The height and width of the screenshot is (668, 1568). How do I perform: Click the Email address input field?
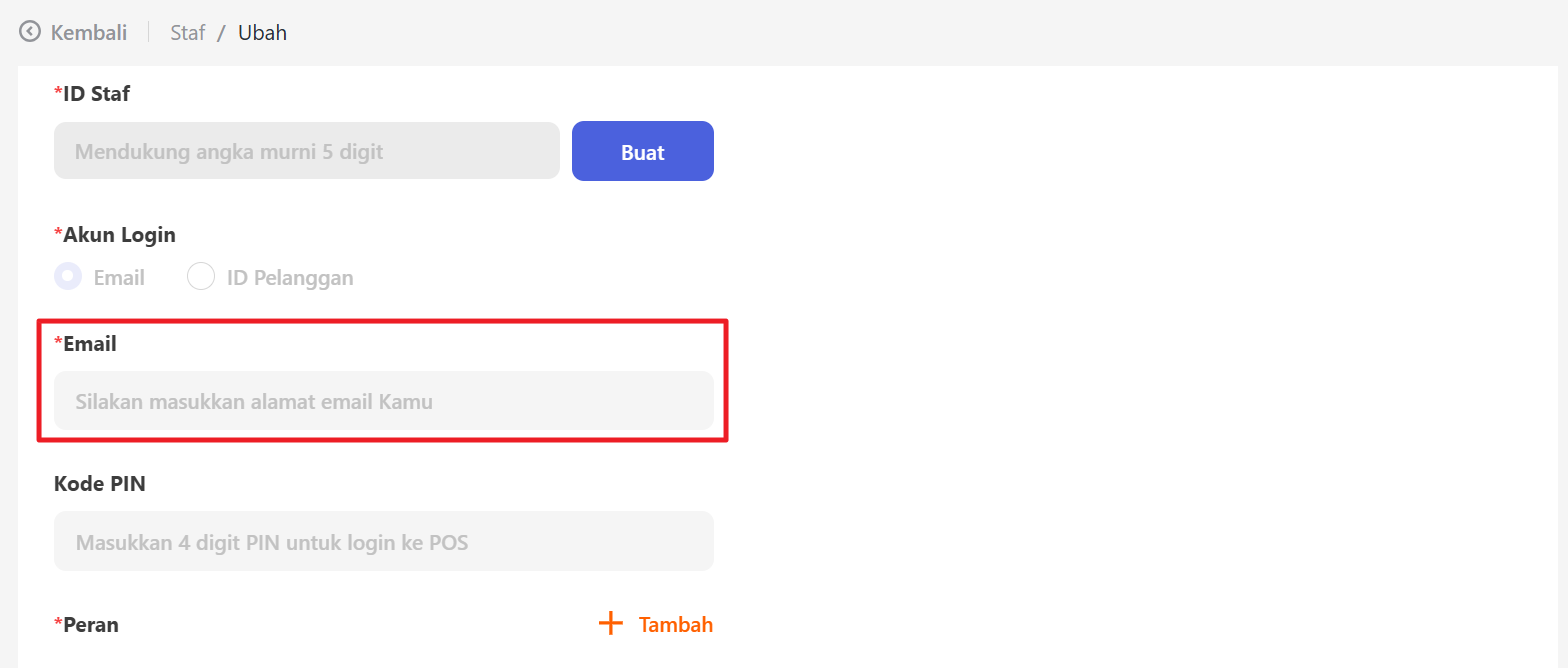pos(383,402)
